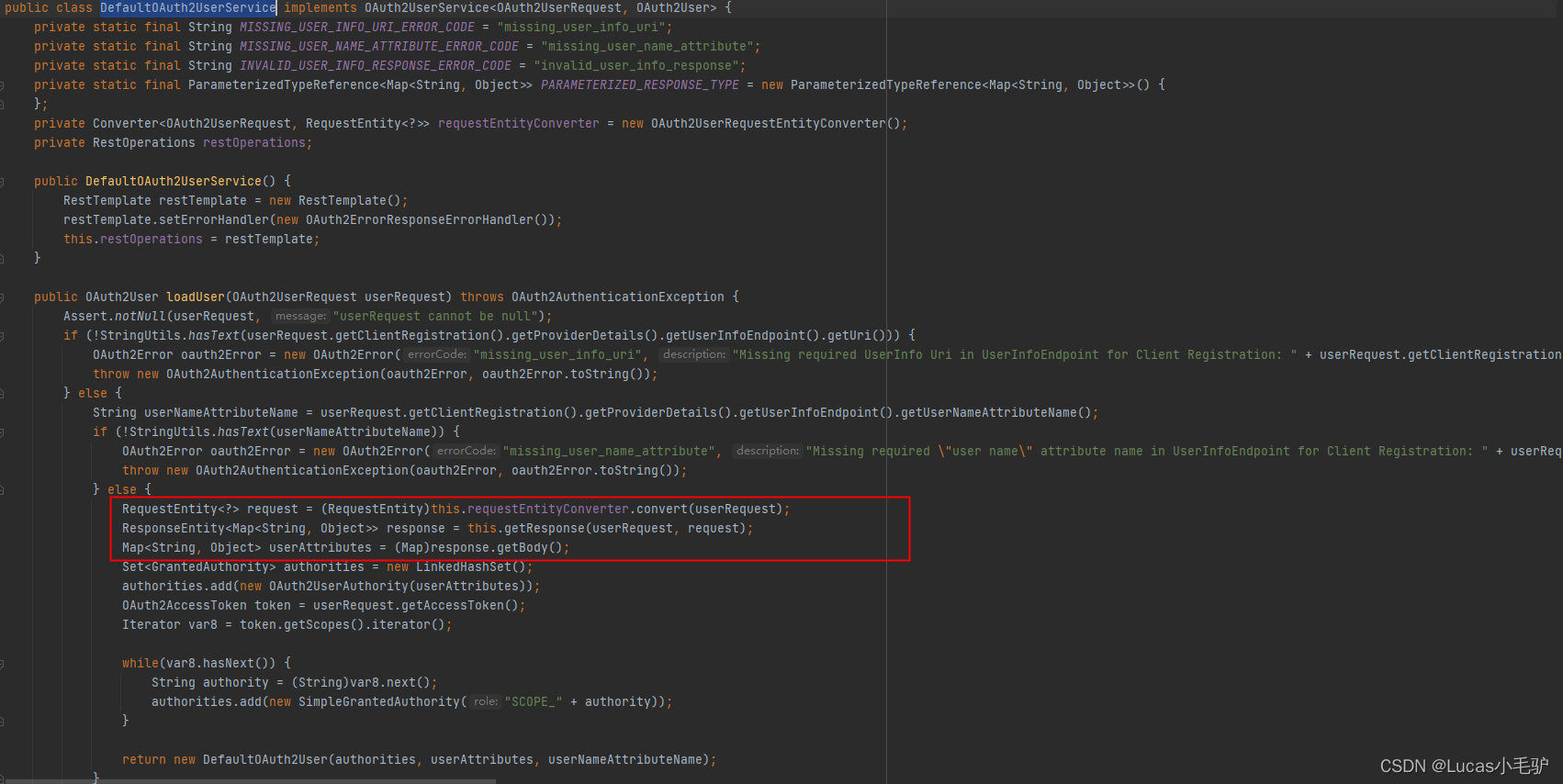The width and height of the screenshot is (1563, 784).
Task: Click this.restOperations assignment in constructor
Action: pyautogui.click(x=133, y=239)
